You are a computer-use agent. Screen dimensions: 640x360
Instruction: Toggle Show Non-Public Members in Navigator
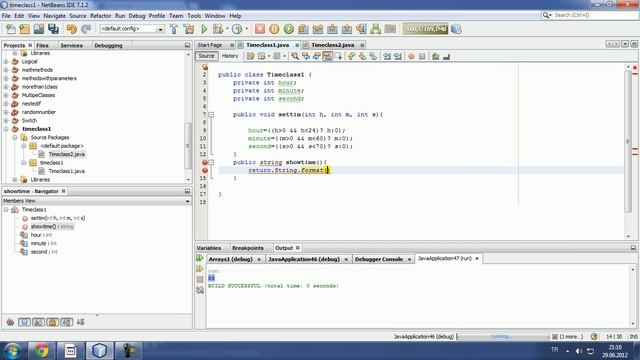coord(52,322)
